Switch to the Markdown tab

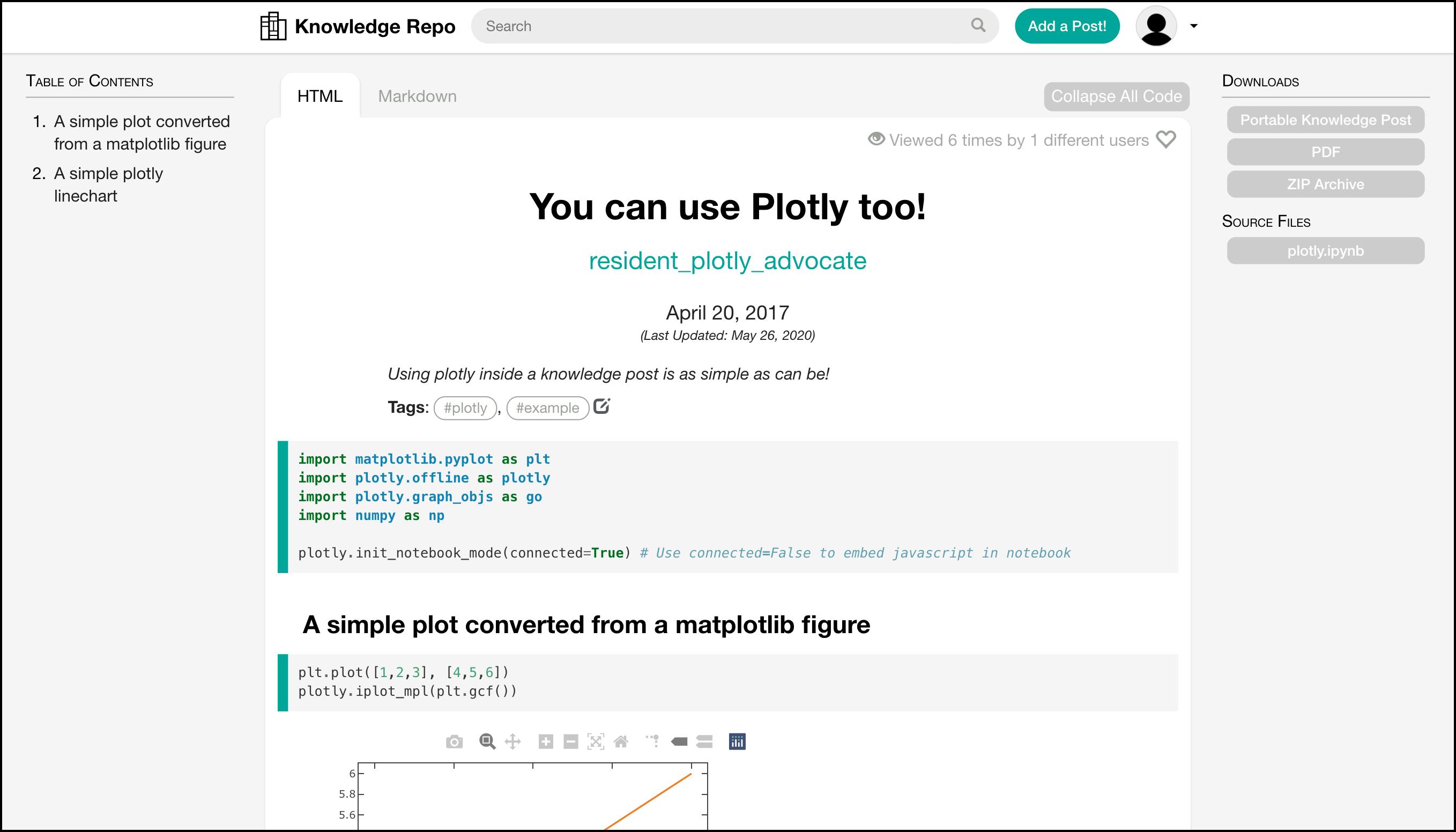tap(417, 96)
